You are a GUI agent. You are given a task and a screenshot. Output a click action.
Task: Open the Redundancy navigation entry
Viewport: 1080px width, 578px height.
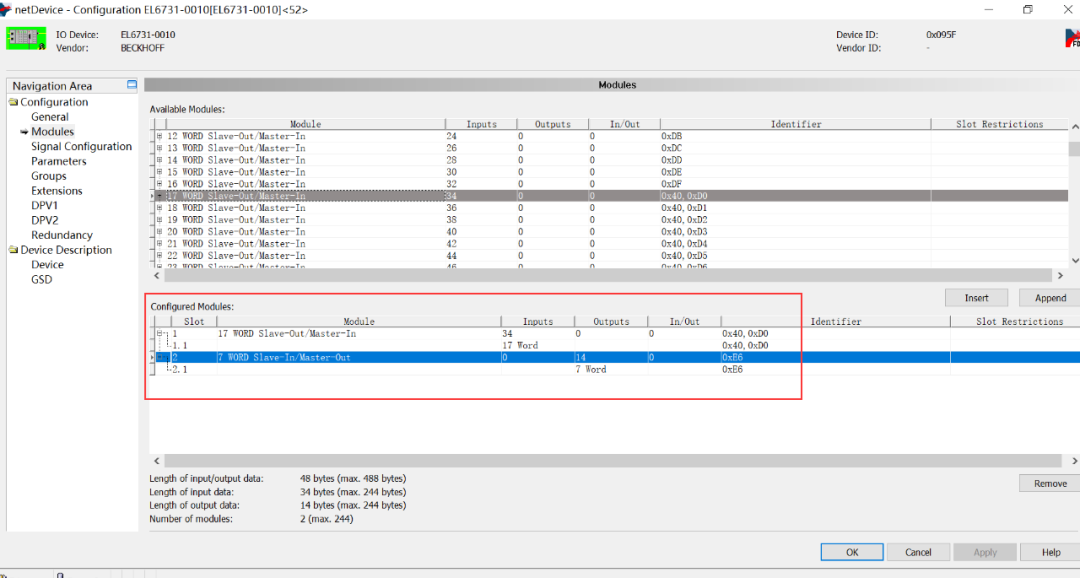point(61,235)
